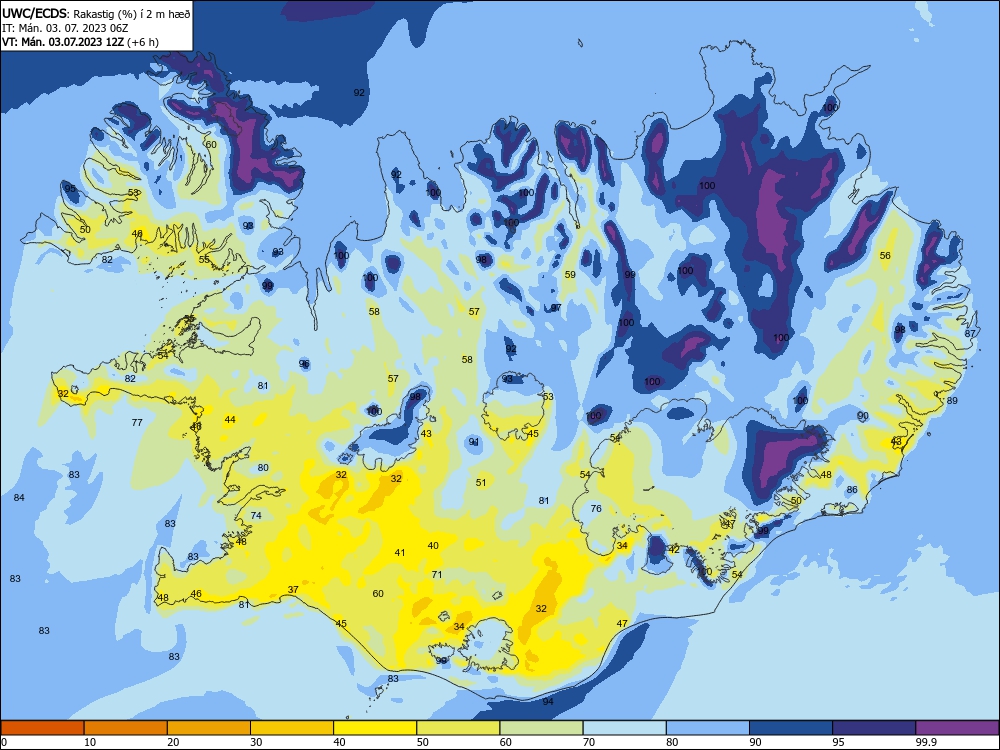Click the '44' value in western Iceland
Image resolution: width=1000 pixels, height=750 pixels.
coord(230,420)
